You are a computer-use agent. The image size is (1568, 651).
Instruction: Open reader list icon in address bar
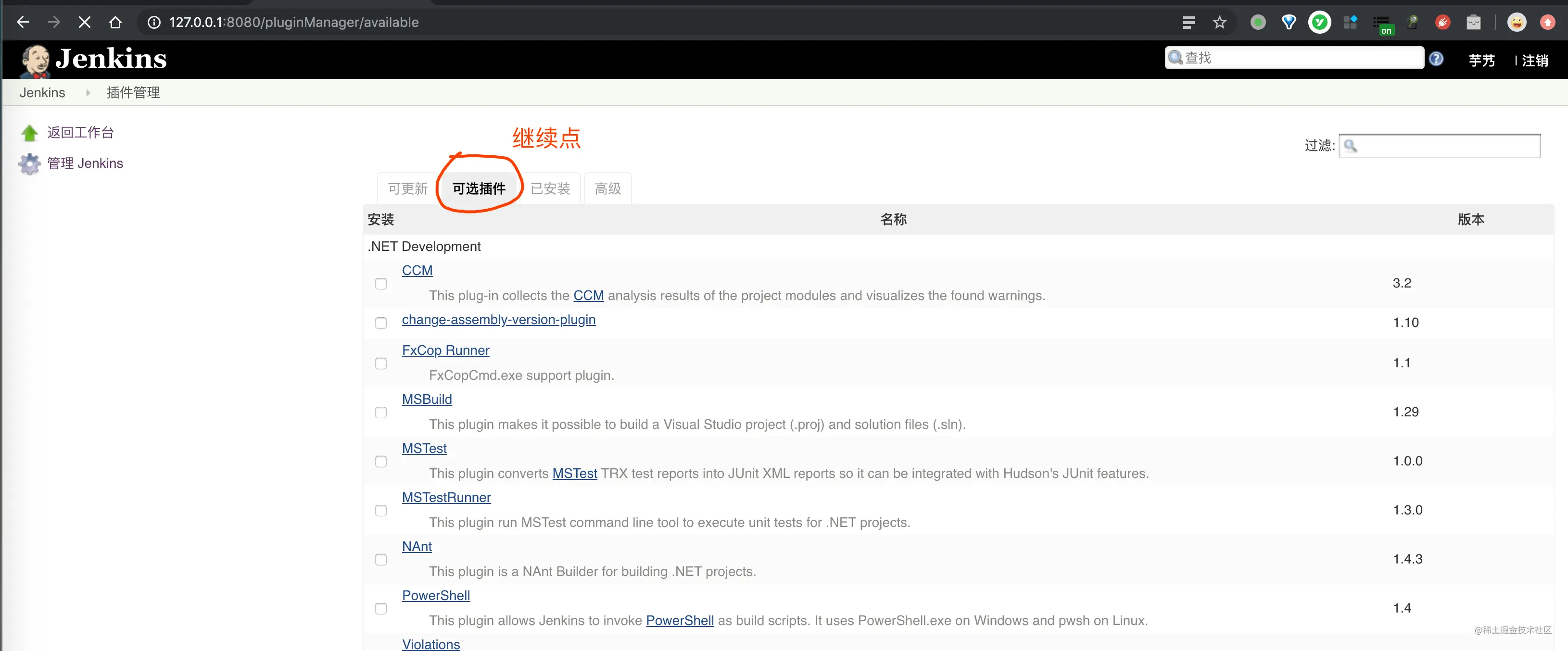tap(1189, 23)
